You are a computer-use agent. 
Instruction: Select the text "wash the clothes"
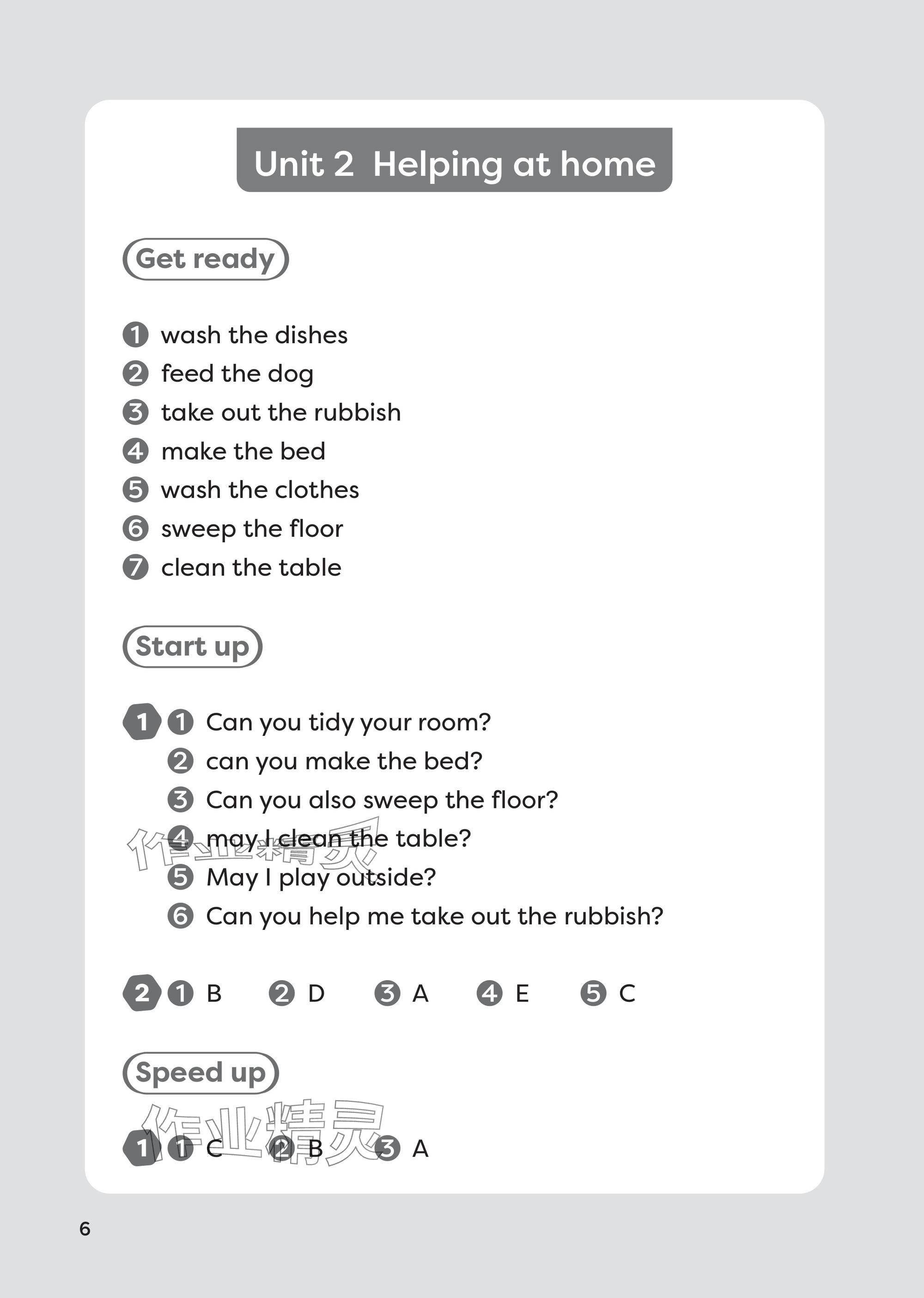260,490
